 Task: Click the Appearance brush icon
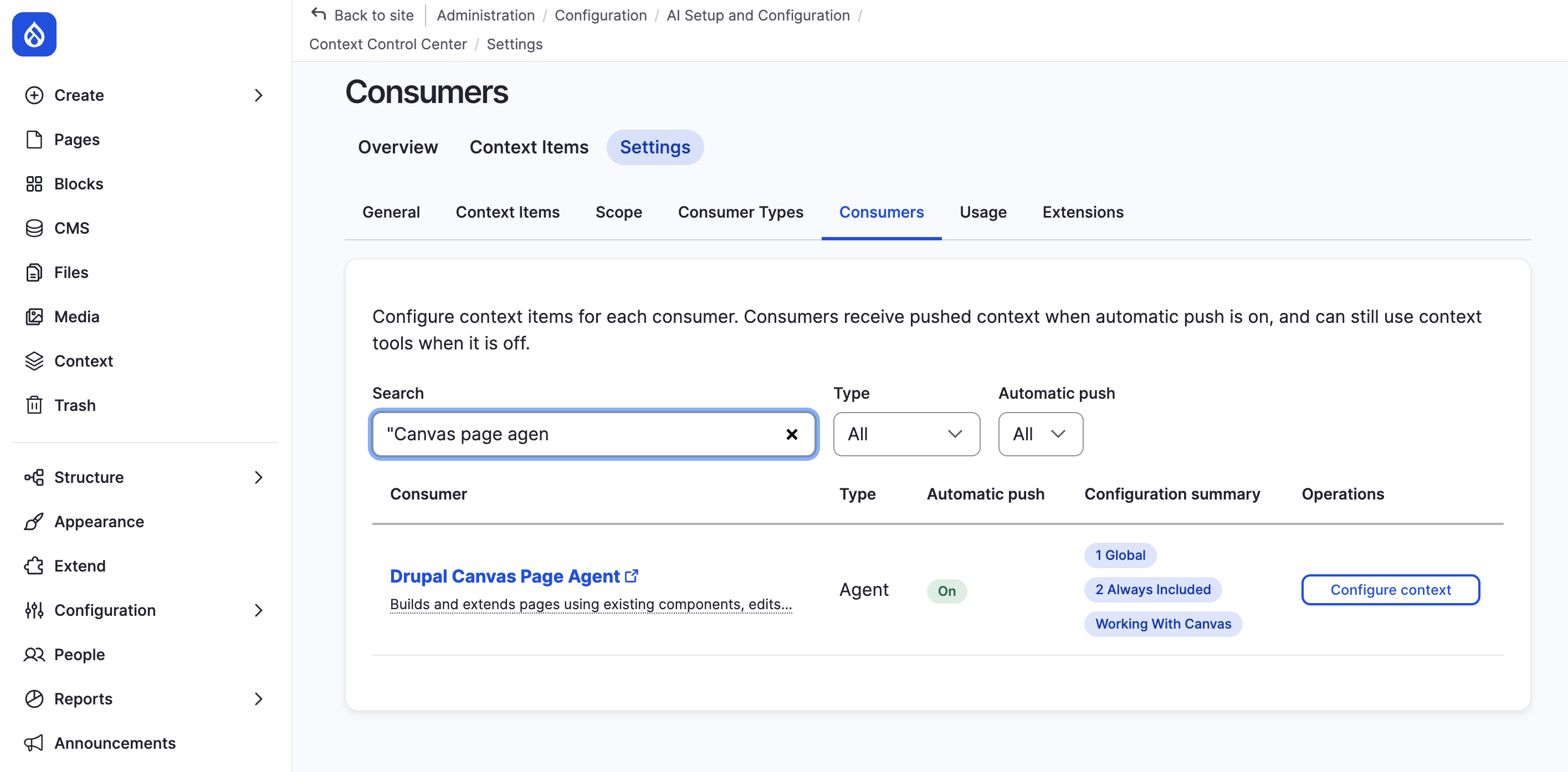pos(34,521)
